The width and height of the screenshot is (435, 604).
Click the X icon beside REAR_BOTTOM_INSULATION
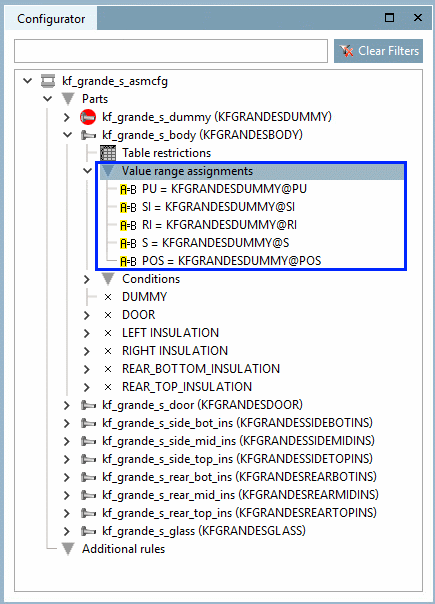pos(108,369)
